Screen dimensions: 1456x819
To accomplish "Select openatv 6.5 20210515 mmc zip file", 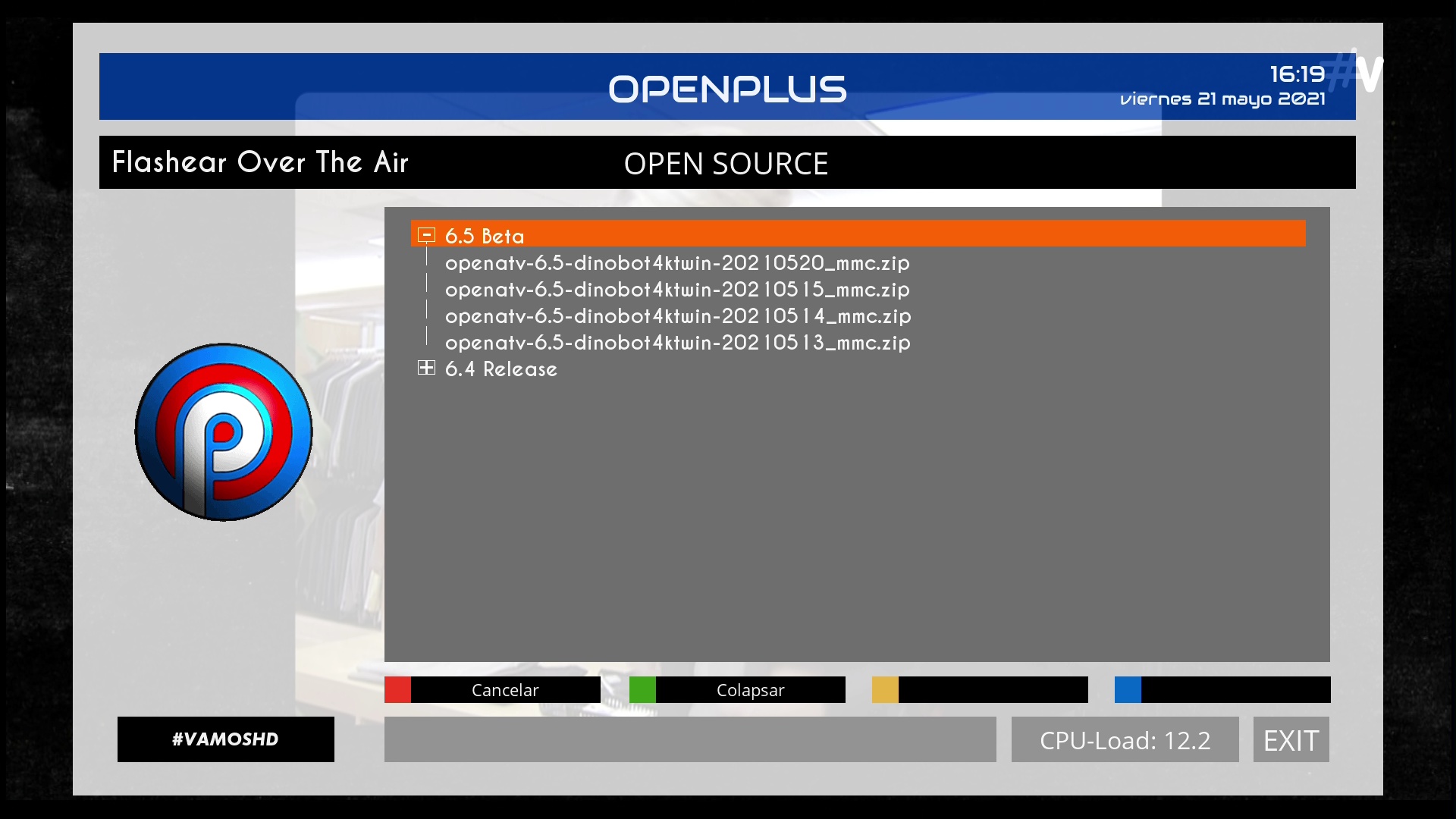I will point(676,290).
